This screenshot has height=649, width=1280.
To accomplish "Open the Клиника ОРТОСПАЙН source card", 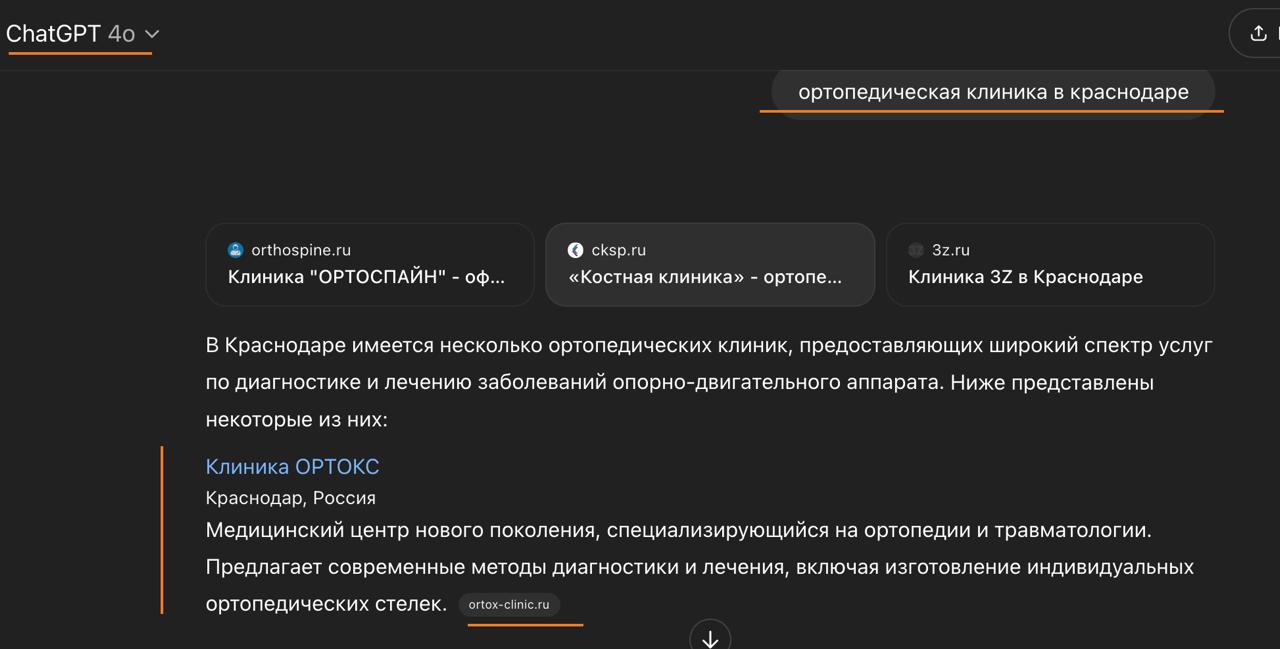I will coord(369,264).
